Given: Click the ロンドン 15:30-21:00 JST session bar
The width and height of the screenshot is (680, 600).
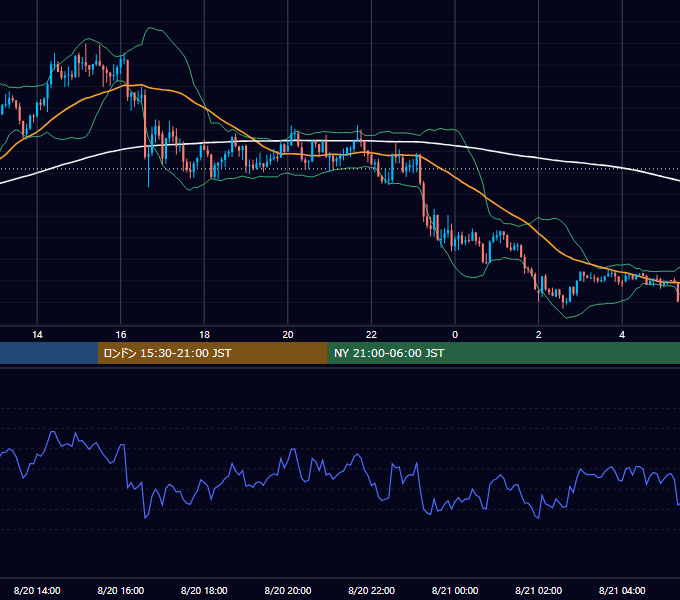Looking at the screenshot, I should point(212,353).
